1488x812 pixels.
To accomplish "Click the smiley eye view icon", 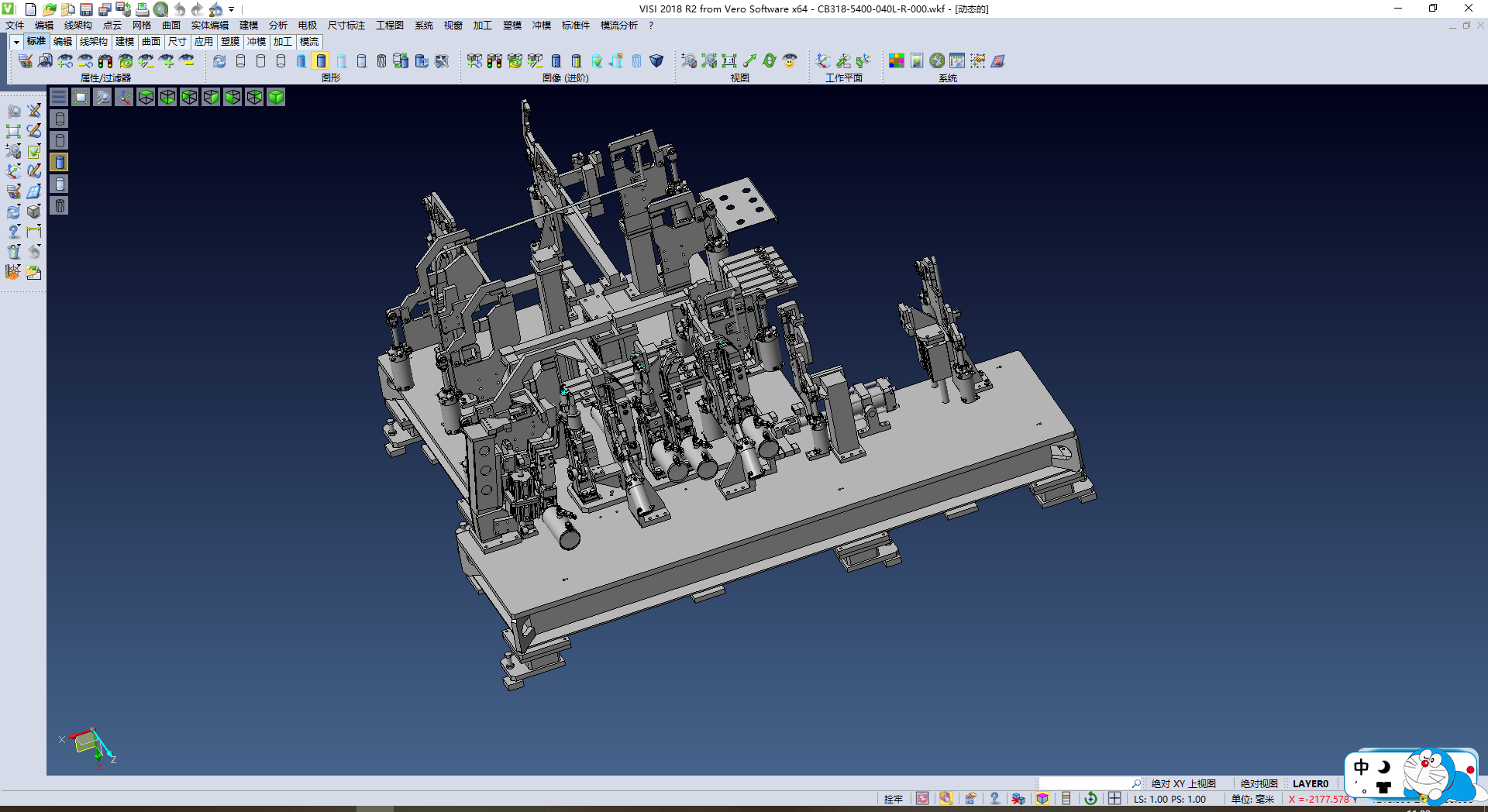I will pos(790,60).
